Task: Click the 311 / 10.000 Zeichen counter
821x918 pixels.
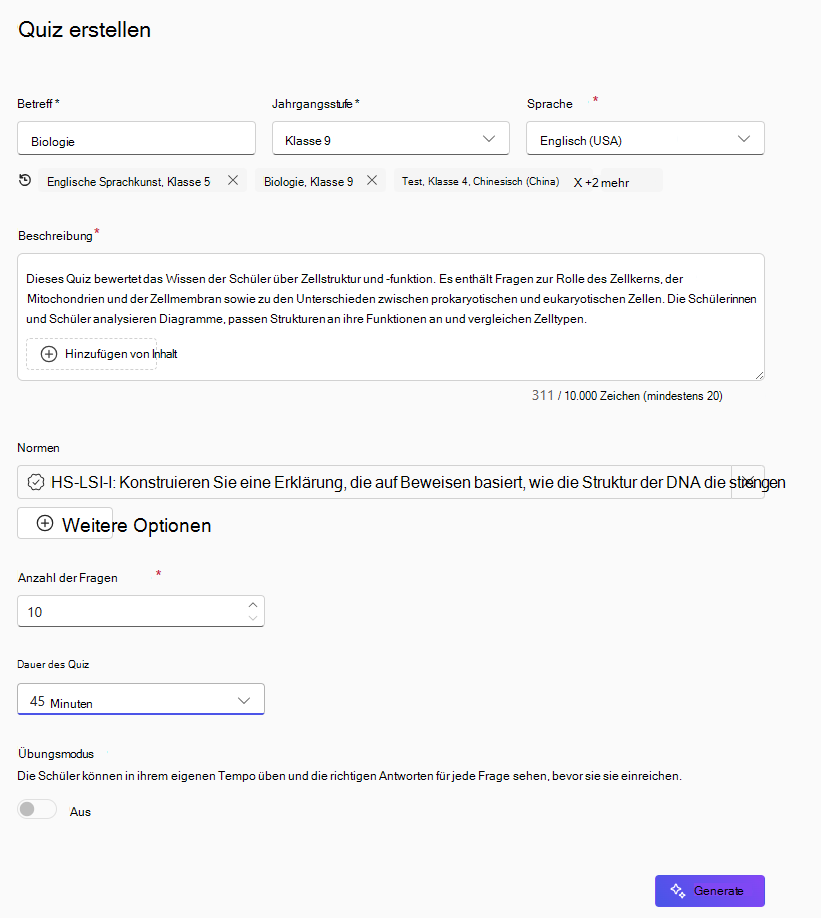Action: click(627, 396)
